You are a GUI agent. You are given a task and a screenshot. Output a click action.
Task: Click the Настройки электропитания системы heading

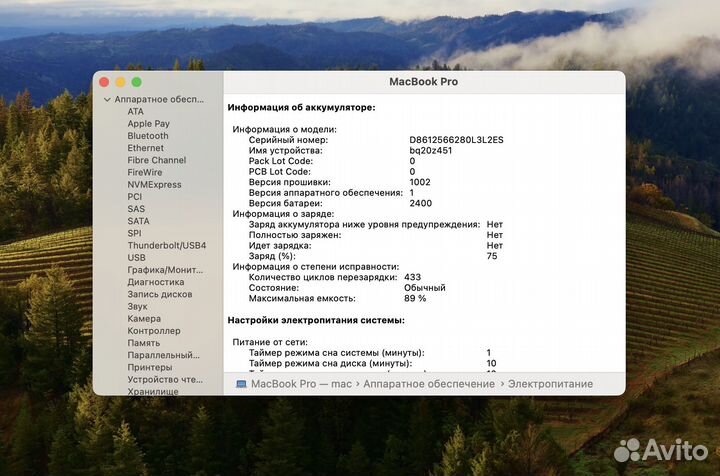pos(316,320)
